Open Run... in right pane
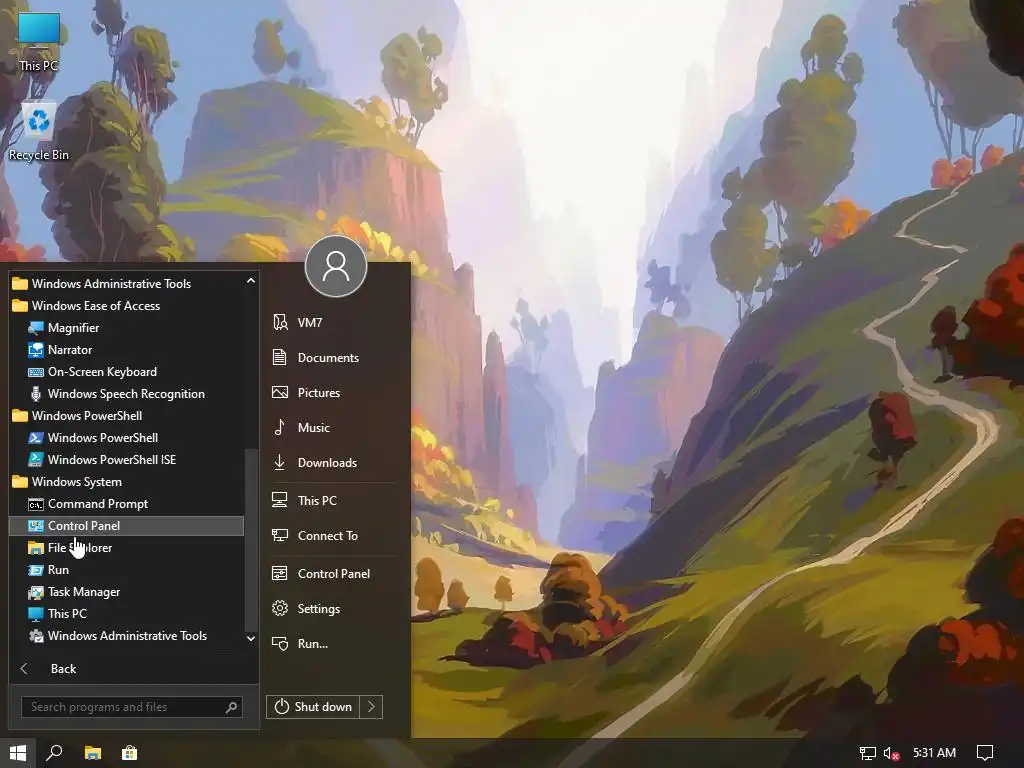The height and width of the screenshot is (768, 1024). click(334, 644)
